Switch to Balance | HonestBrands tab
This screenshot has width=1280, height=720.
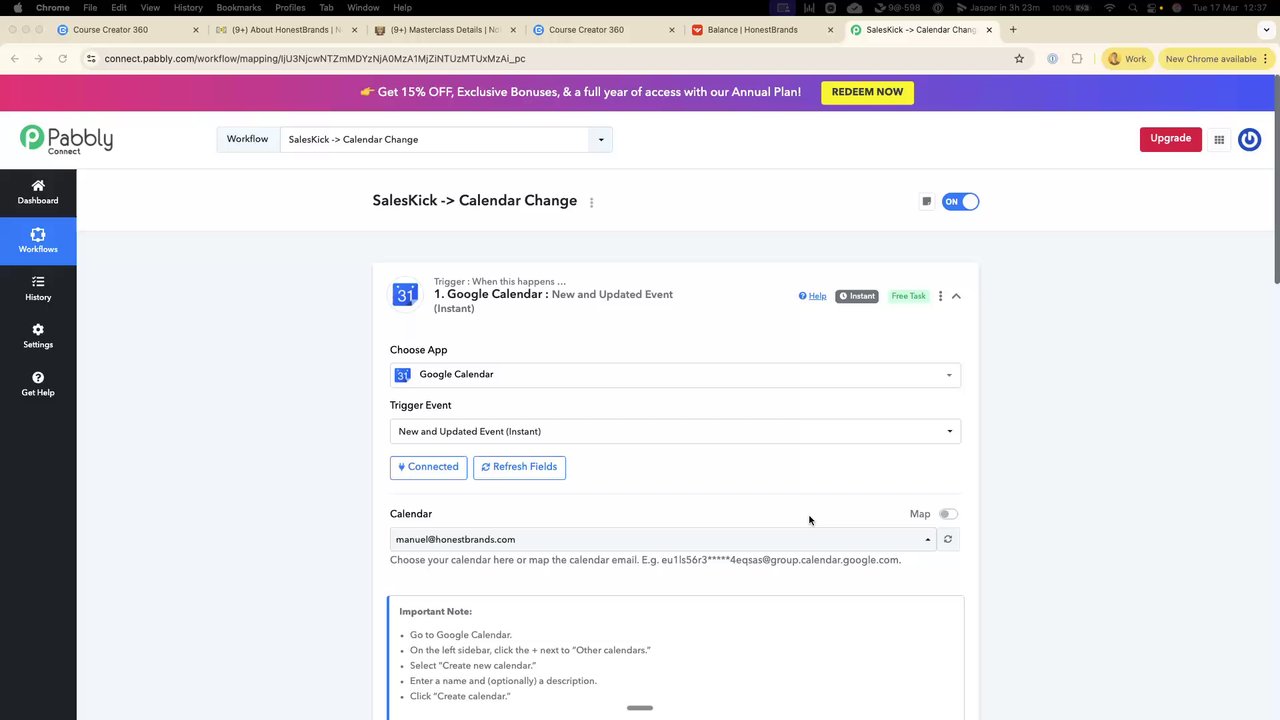click(x=753, y=30)
